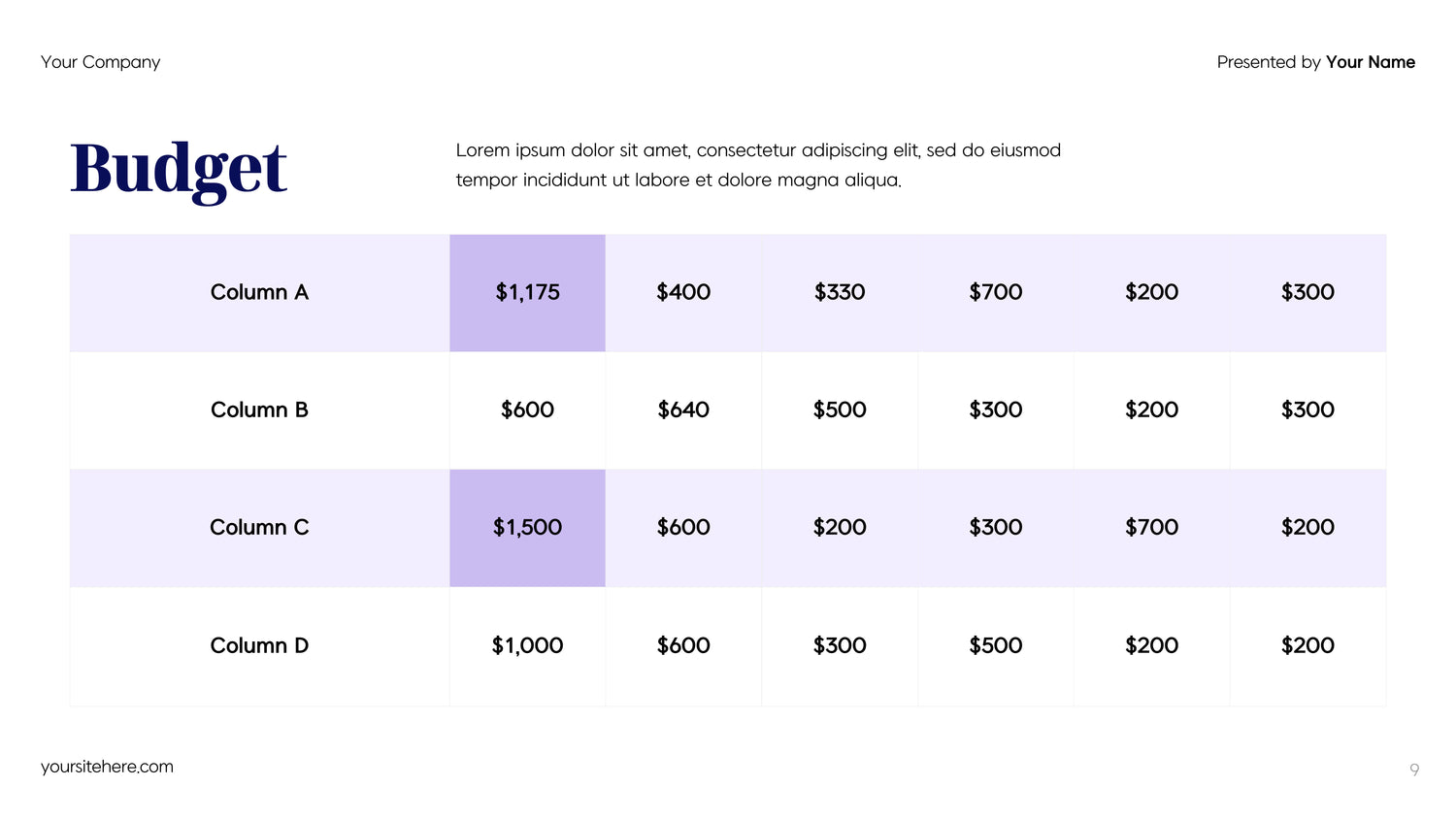The height and width of the screenshot is (819, 1456).
Task: Select the highlighted $1,500 cell
Action: 527,527
